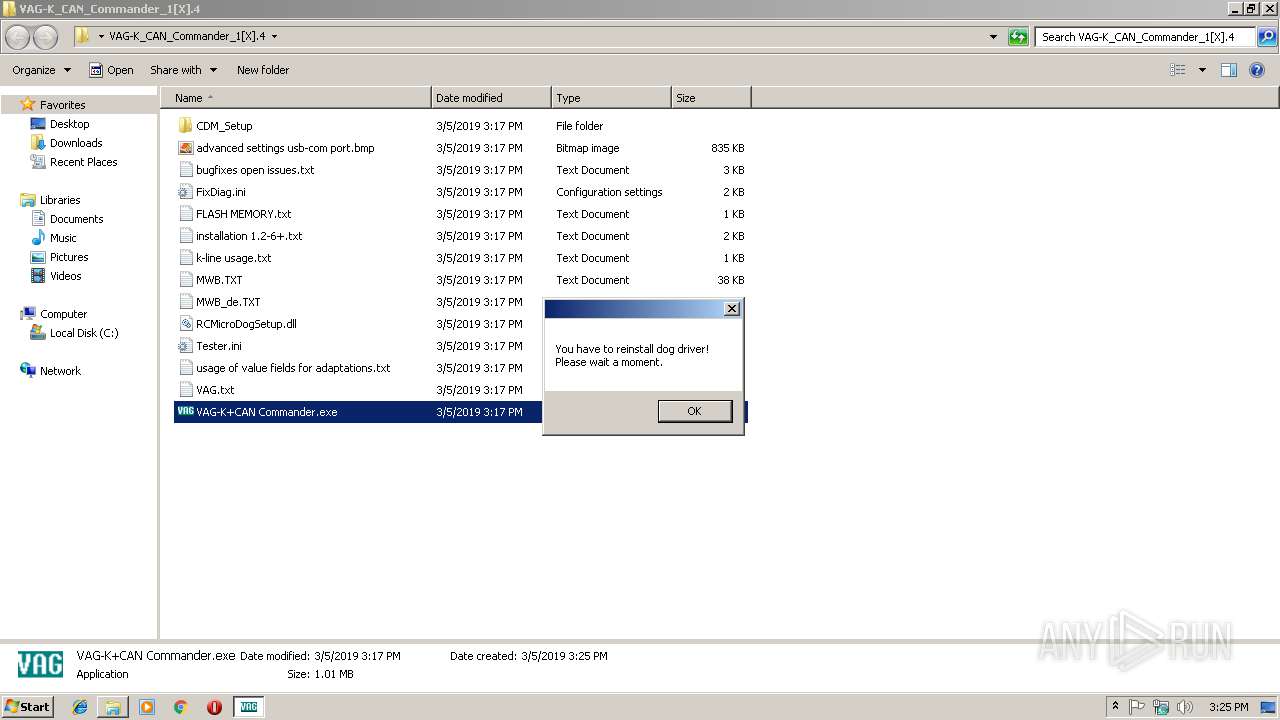Select advanced settings usb-com port.bmp icon
The height and width of the screenshot is (720, 1280).
[185, 148]
